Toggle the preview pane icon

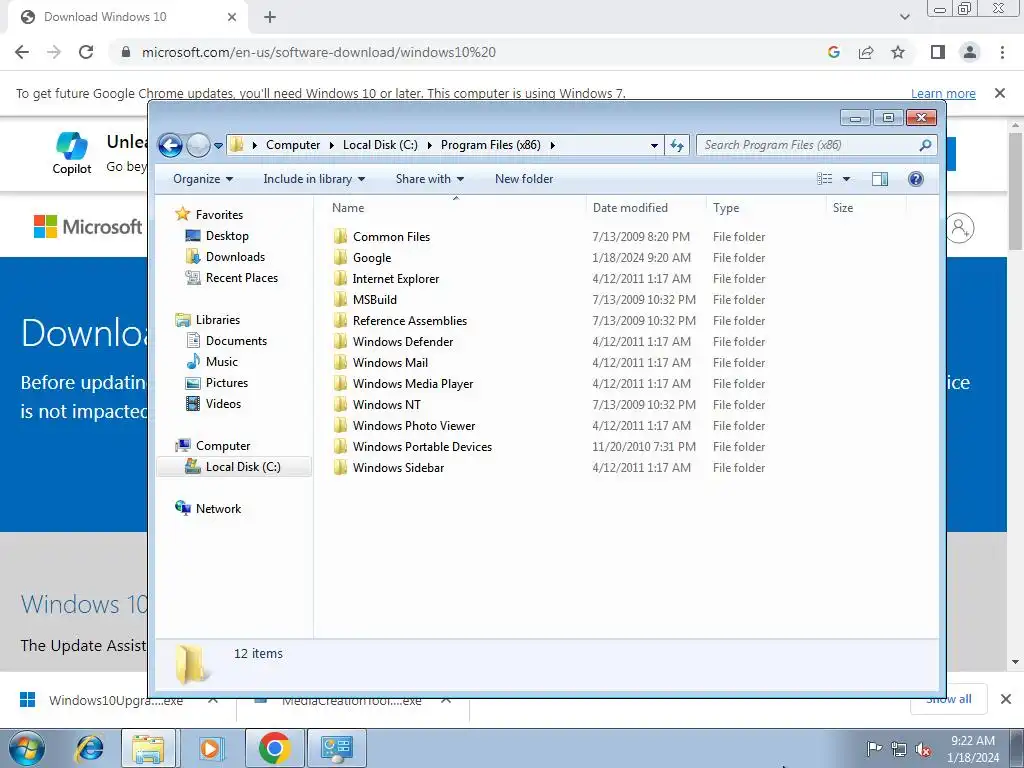pos(880,179)
